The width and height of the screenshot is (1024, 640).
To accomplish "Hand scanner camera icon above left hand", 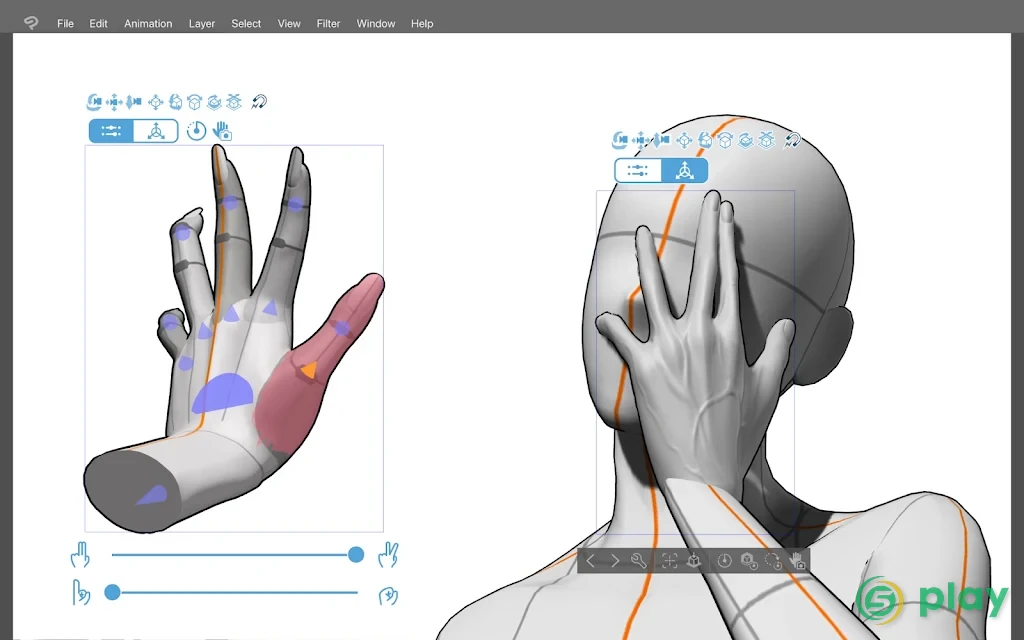I will click(222, 131).
